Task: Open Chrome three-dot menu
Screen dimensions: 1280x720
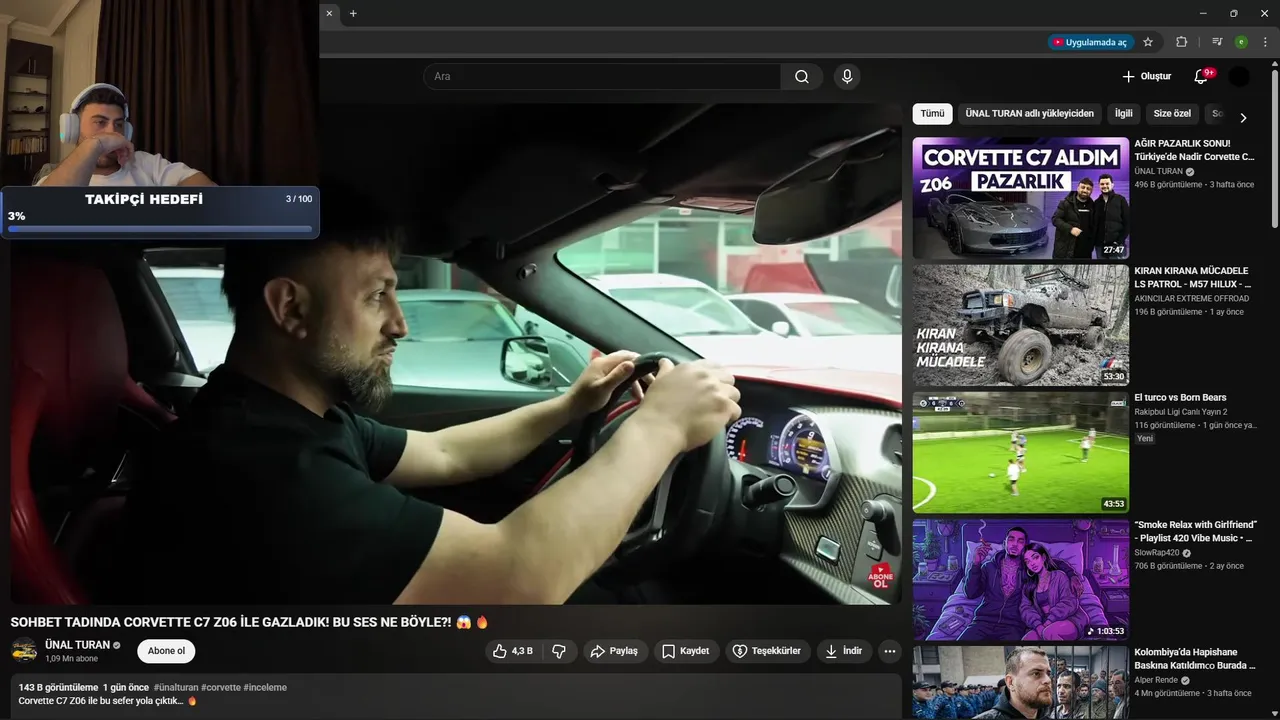Action: (x=1265, y=42)
